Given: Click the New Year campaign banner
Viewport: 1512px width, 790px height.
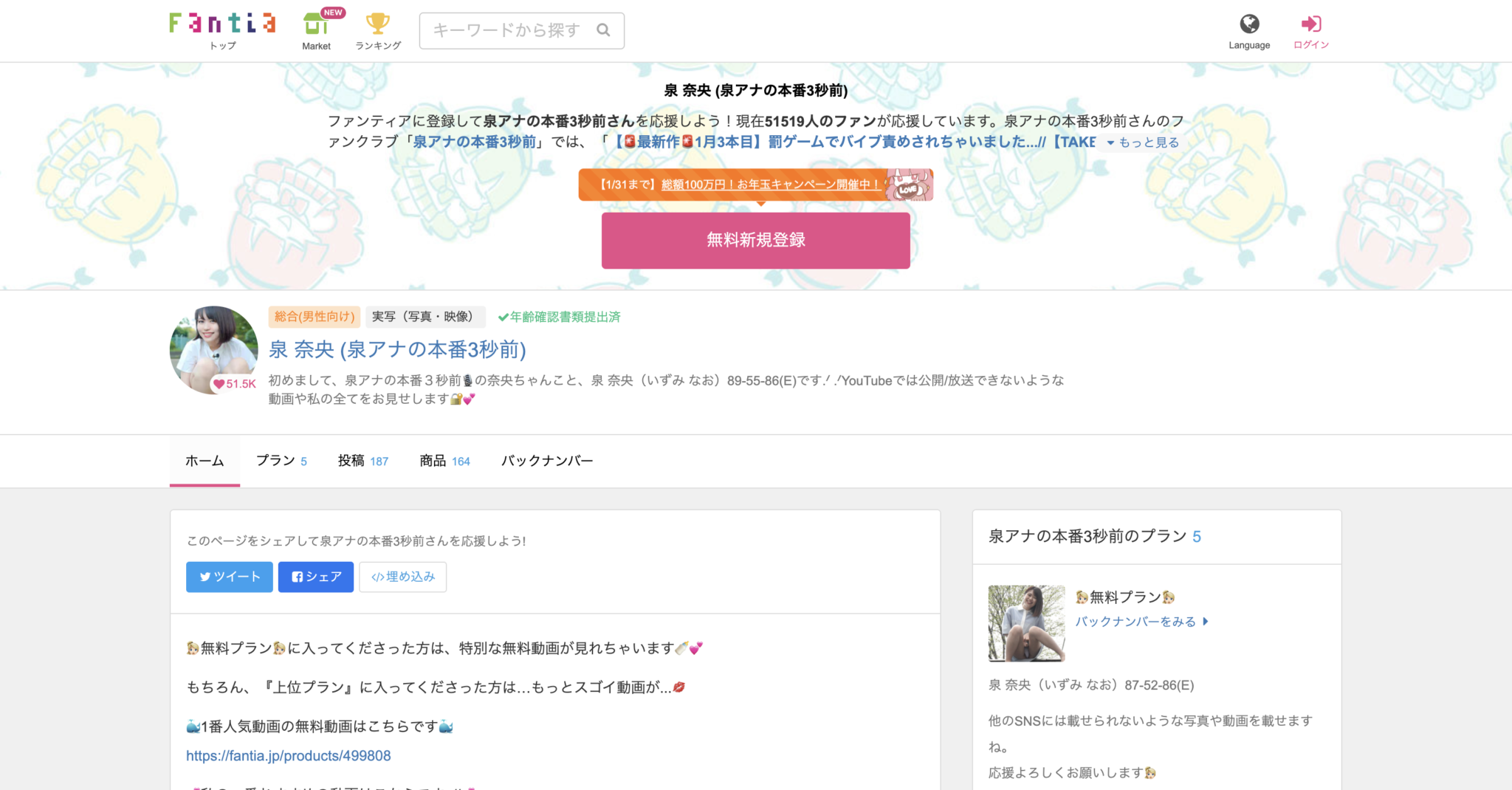Looking at the screenshot, I should (755, 185).
